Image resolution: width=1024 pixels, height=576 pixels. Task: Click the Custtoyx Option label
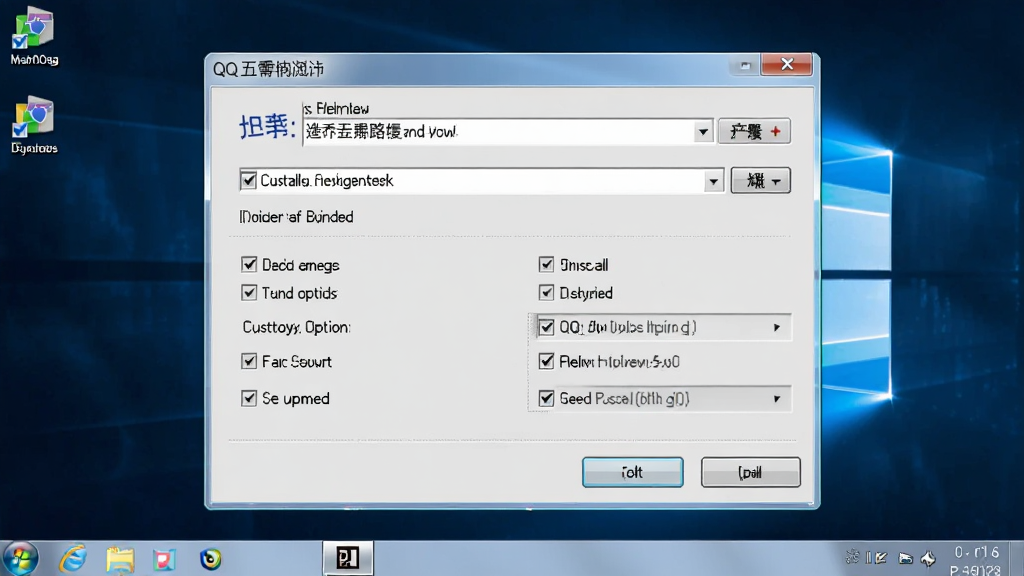pyautogui.click(x=296, y=327)
